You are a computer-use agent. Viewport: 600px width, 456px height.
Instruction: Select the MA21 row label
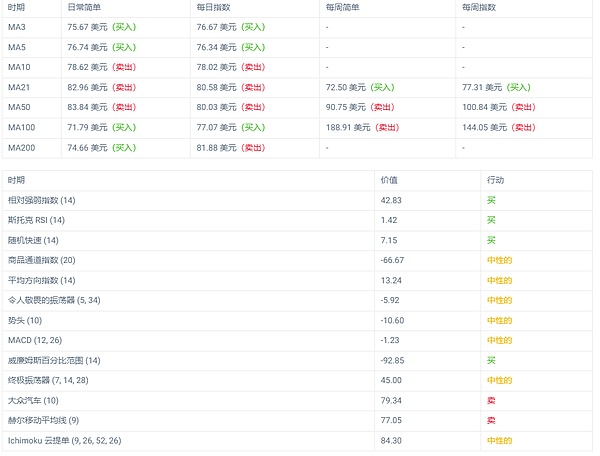[x=19, y=87]
